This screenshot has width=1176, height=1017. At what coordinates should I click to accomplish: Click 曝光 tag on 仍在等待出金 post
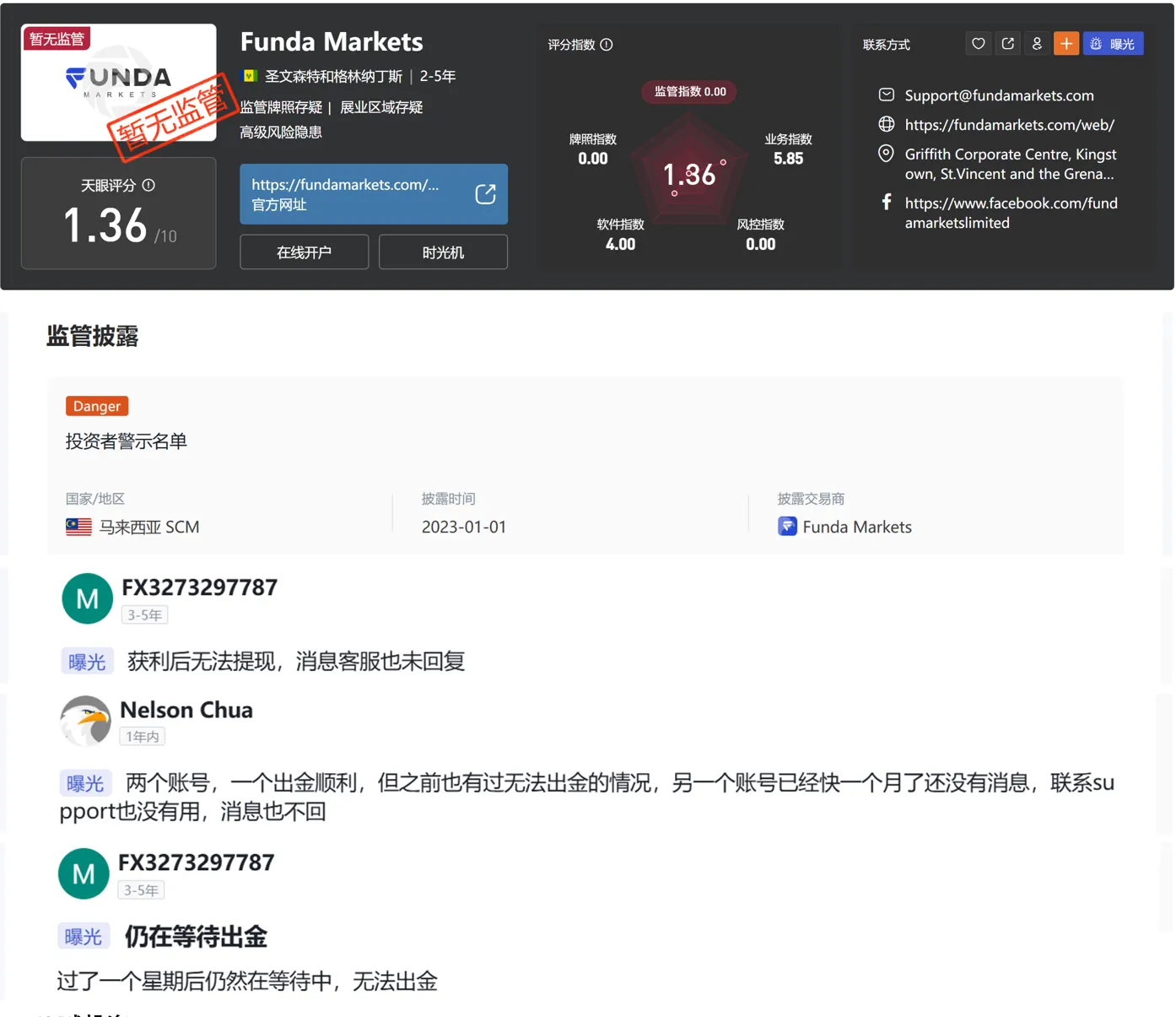coord(84,937)
